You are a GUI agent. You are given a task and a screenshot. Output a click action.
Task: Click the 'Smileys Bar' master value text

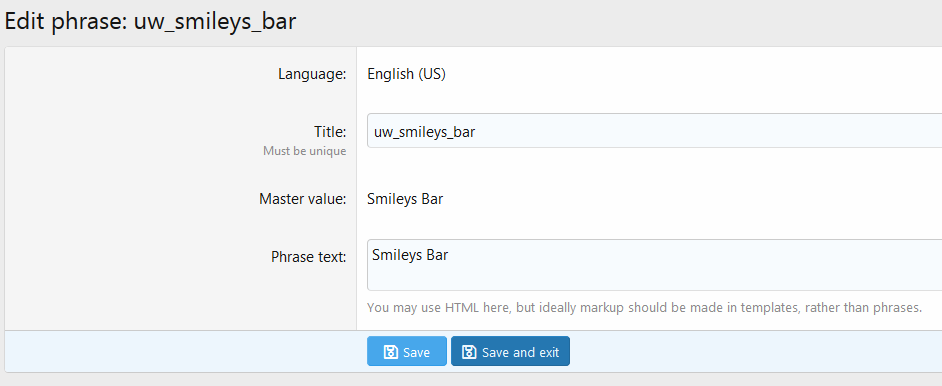point(405,199)
